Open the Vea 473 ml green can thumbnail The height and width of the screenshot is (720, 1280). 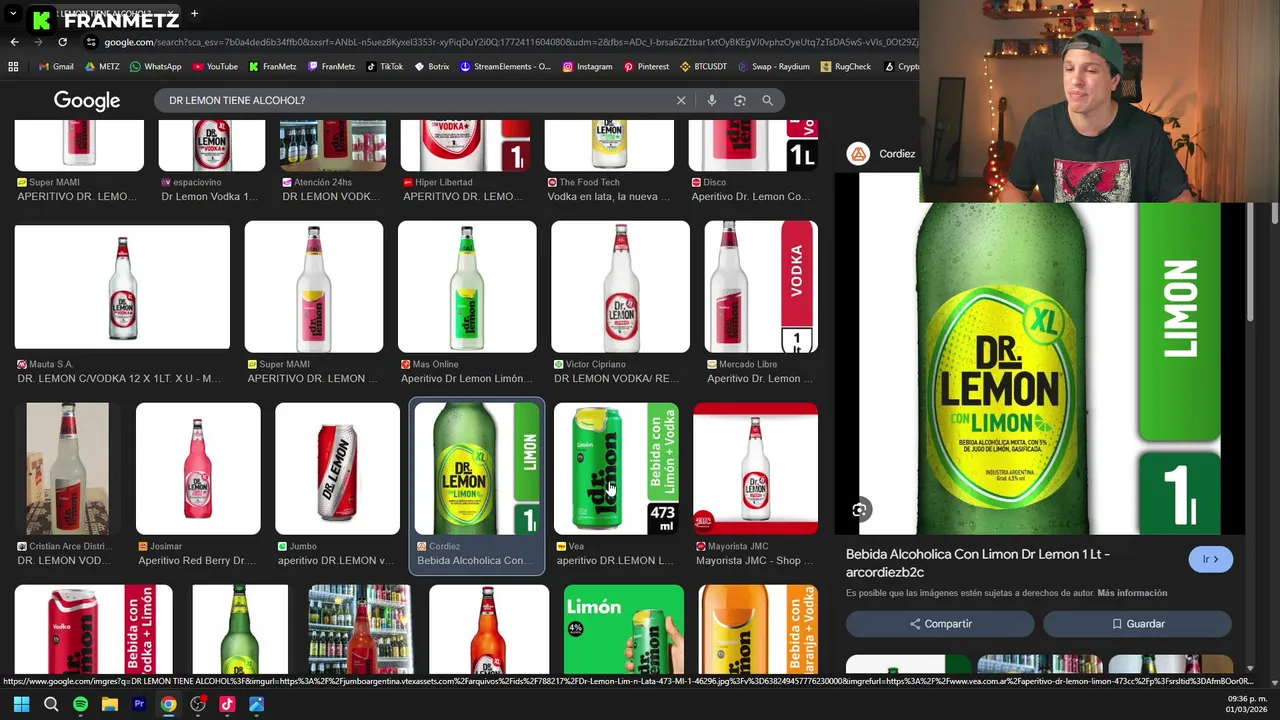[616, 469]
